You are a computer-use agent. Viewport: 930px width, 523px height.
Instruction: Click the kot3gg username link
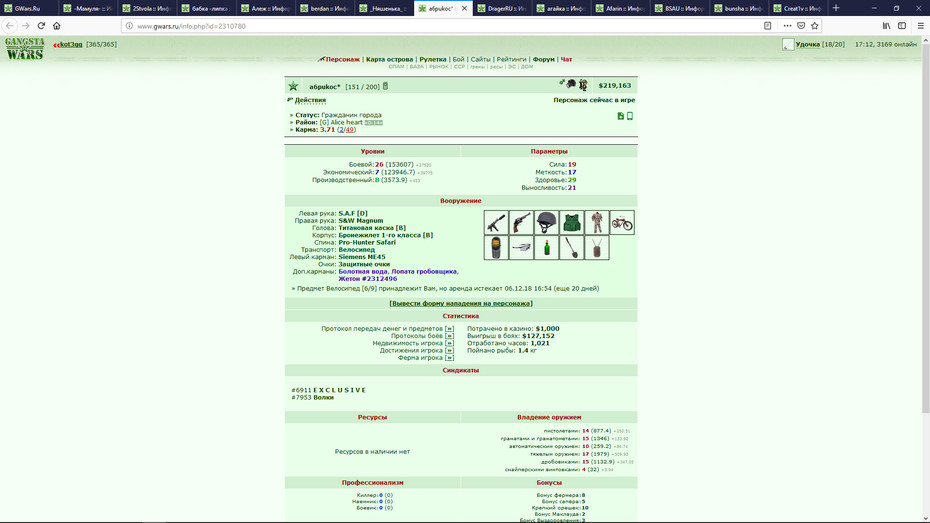pyautogui.click(x=71, y=44)
